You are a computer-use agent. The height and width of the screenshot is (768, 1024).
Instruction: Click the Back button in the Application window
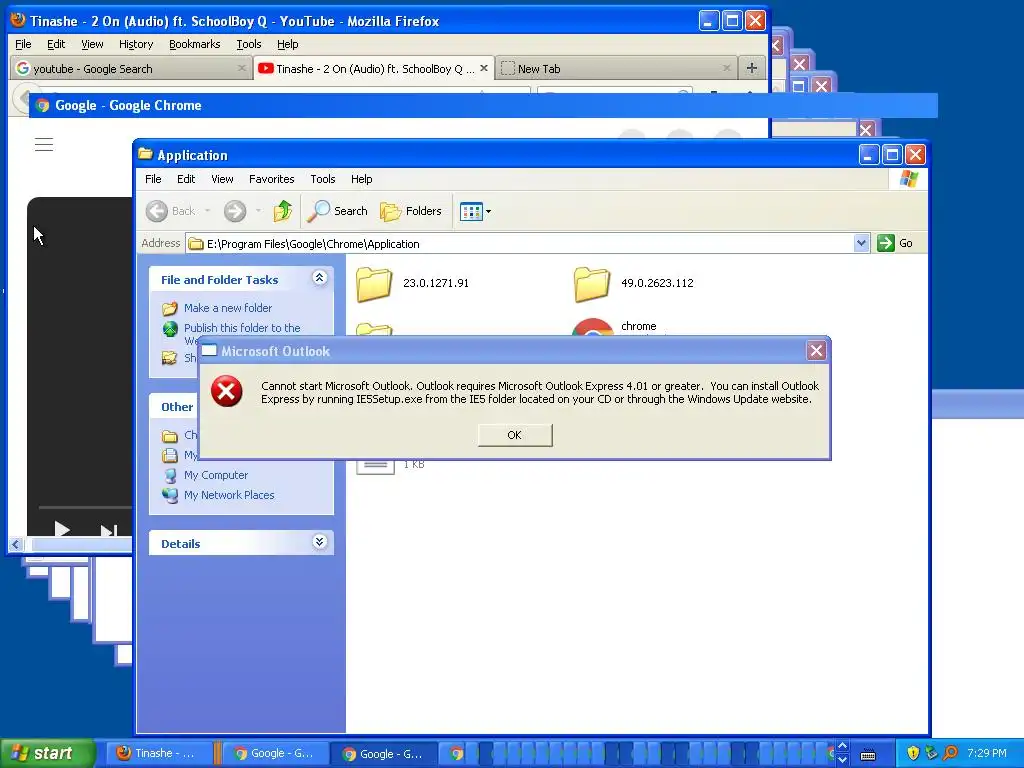pyautogui.click(x=171, y=211)
